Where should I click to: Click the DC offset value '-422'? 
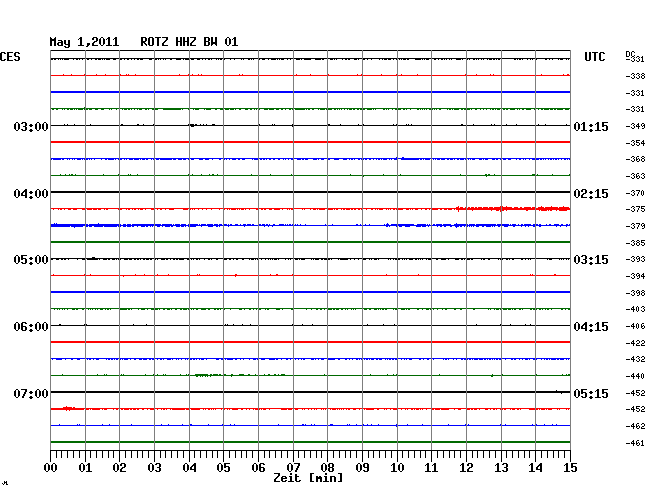[x=635, y=343]
